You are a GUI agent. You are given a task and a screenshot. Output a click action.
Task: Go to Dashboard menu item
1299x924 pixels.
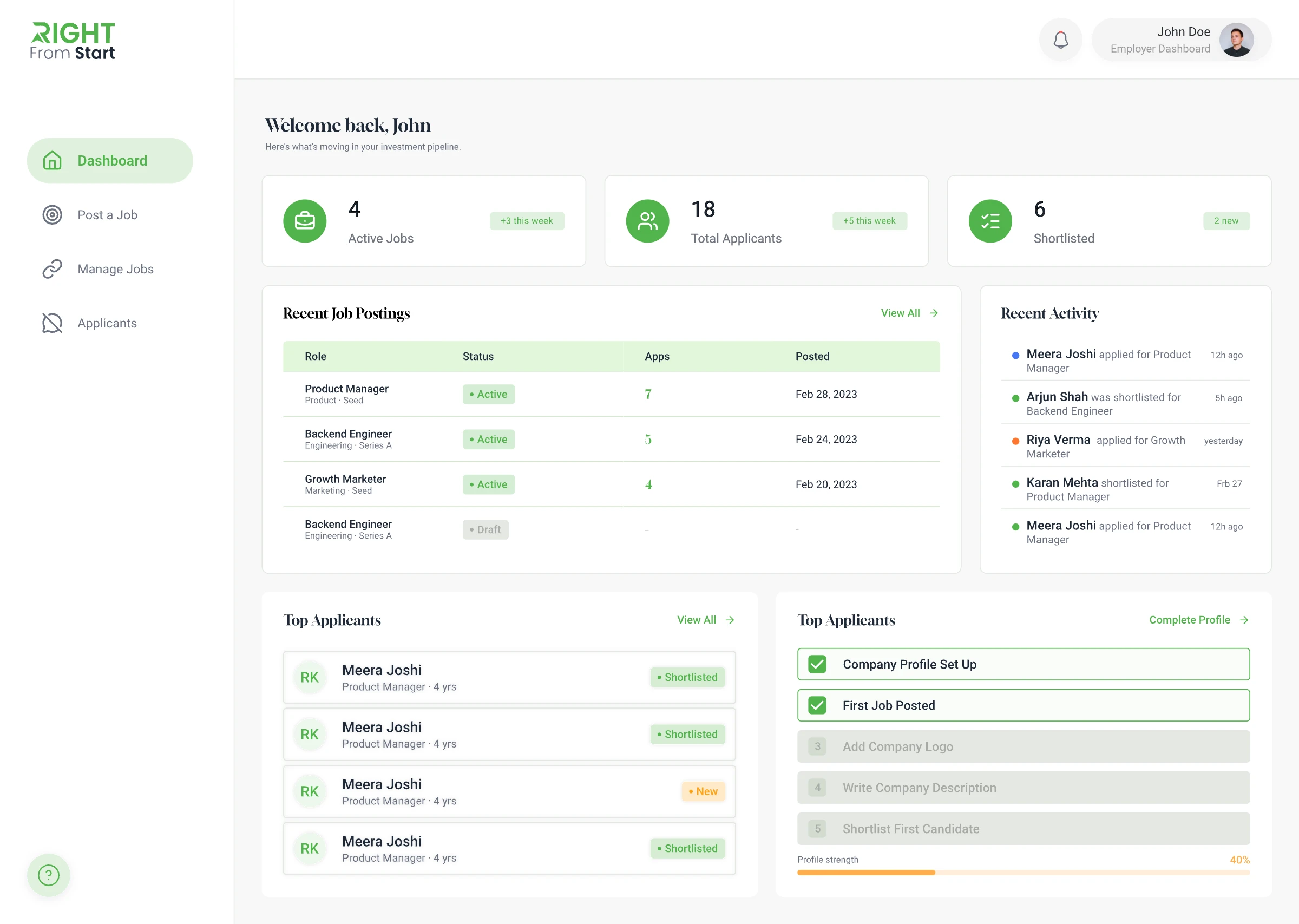(110, 160)
